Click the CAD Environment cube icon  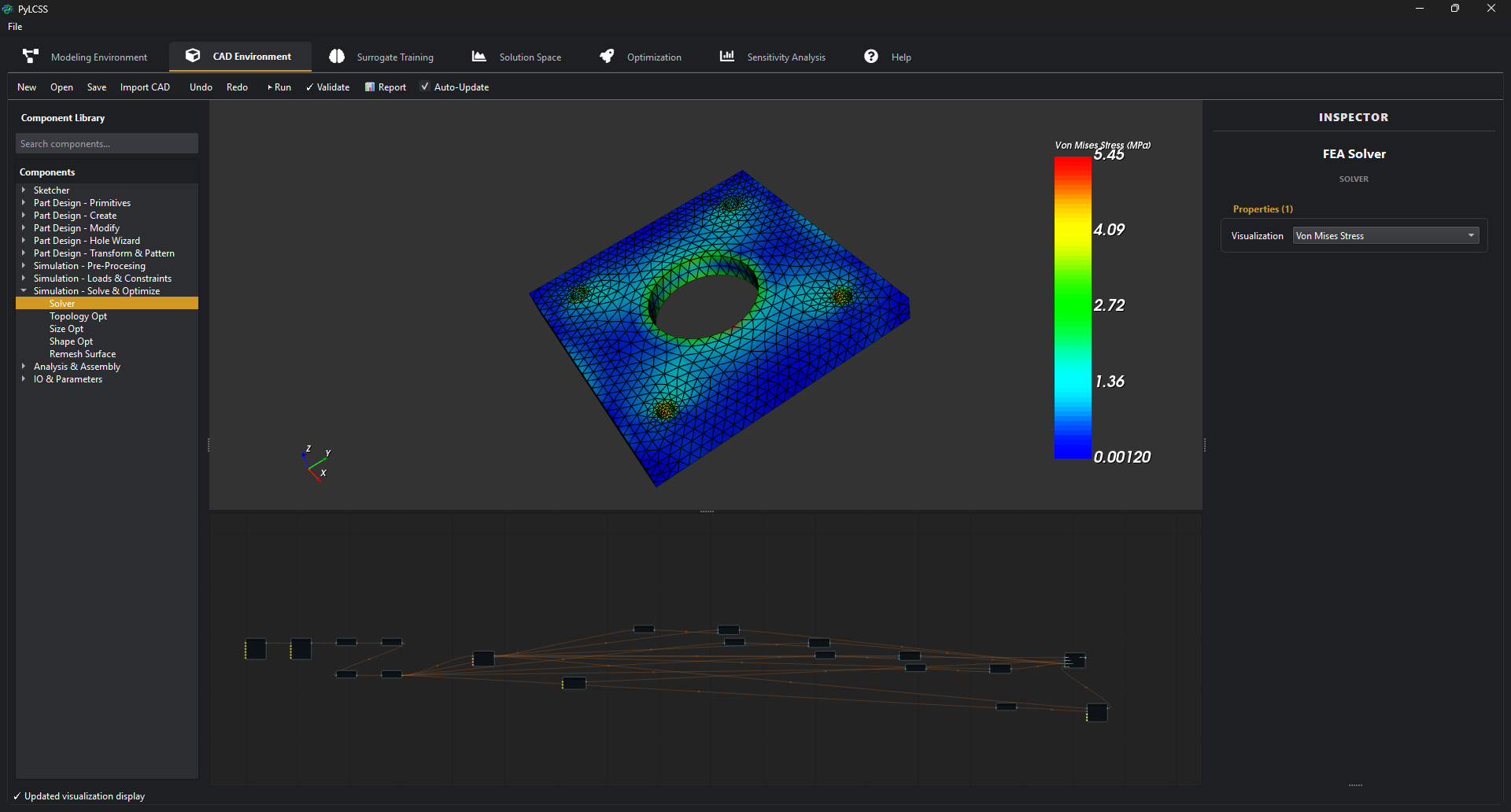tap(193, 56)
